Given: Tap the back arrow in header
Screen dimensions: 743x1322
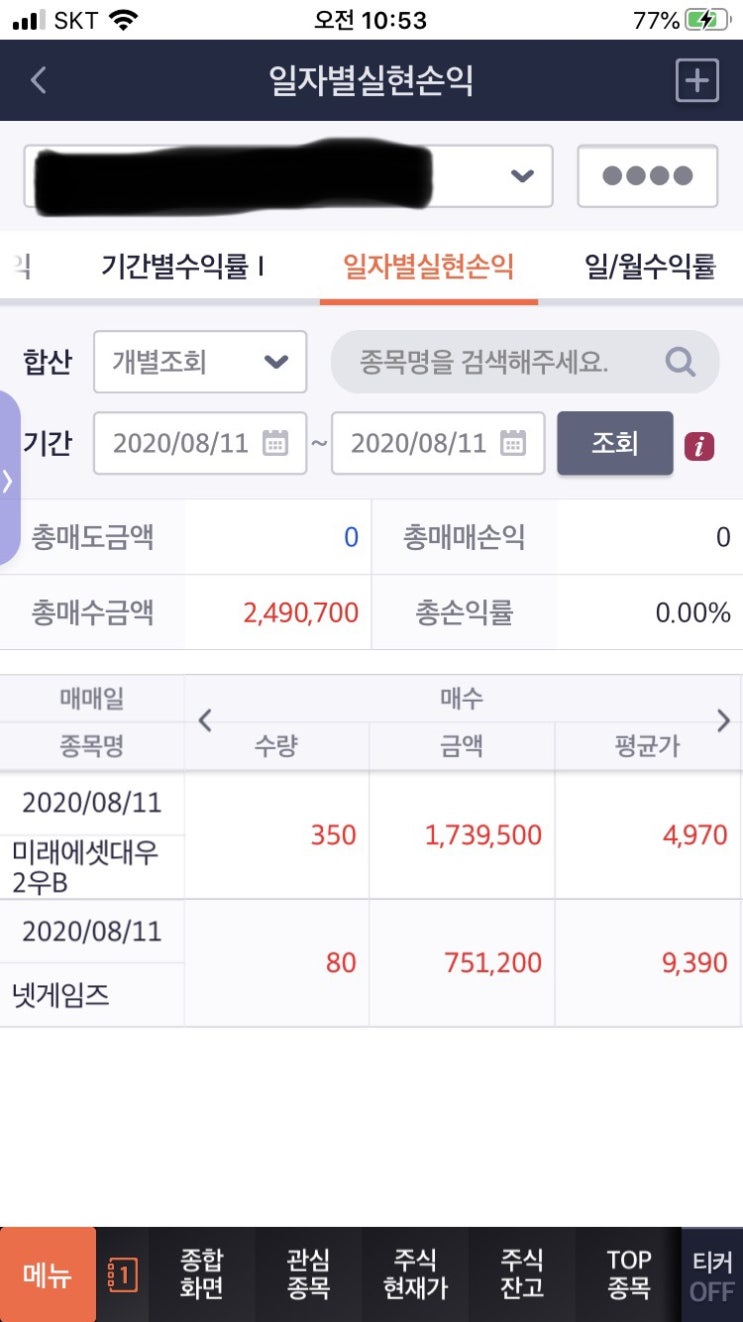Looking at the screenshot, I should point(38,80).
